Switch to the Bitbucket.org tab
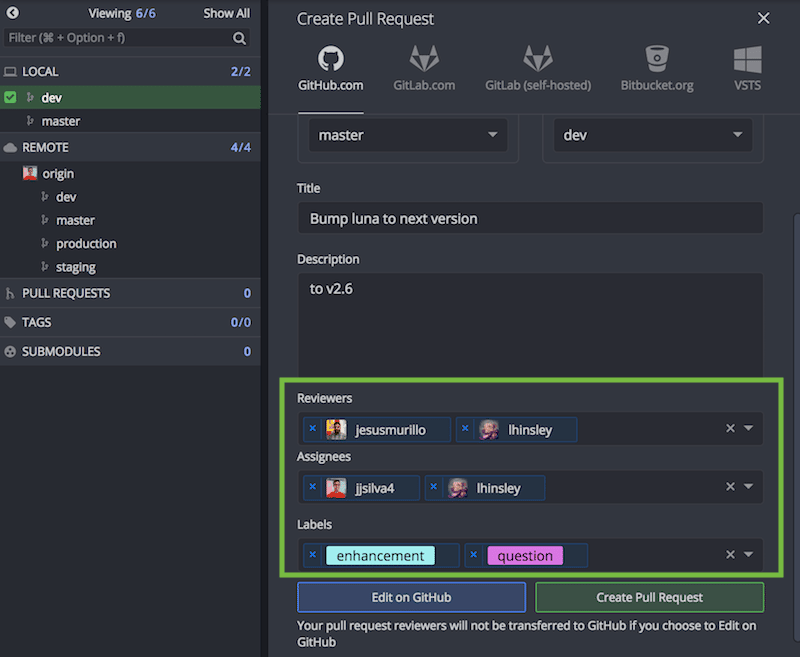This screenshot has height=657, width=800. point(656,68)
